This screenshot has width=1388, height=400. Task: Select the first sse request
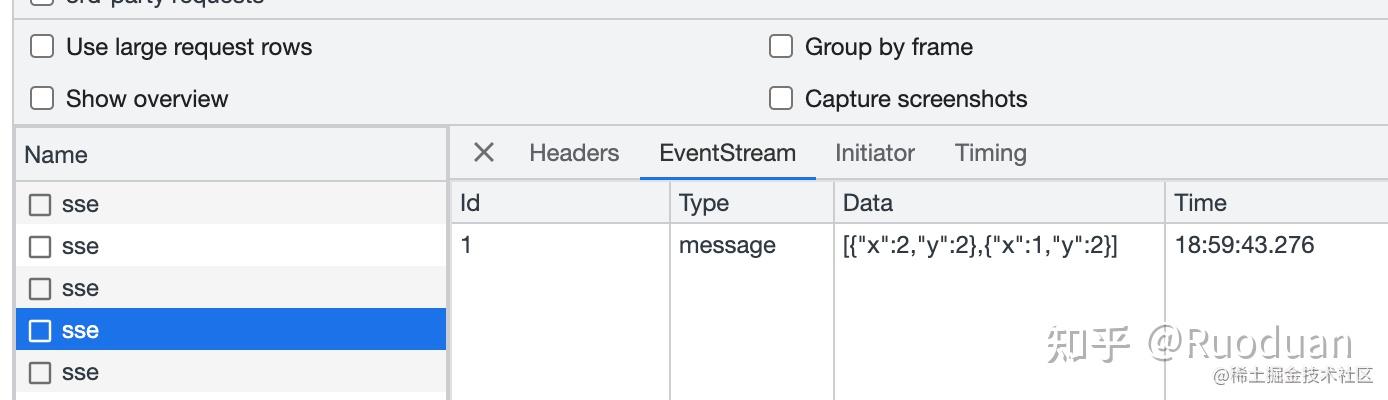click(x=80, y=205)
